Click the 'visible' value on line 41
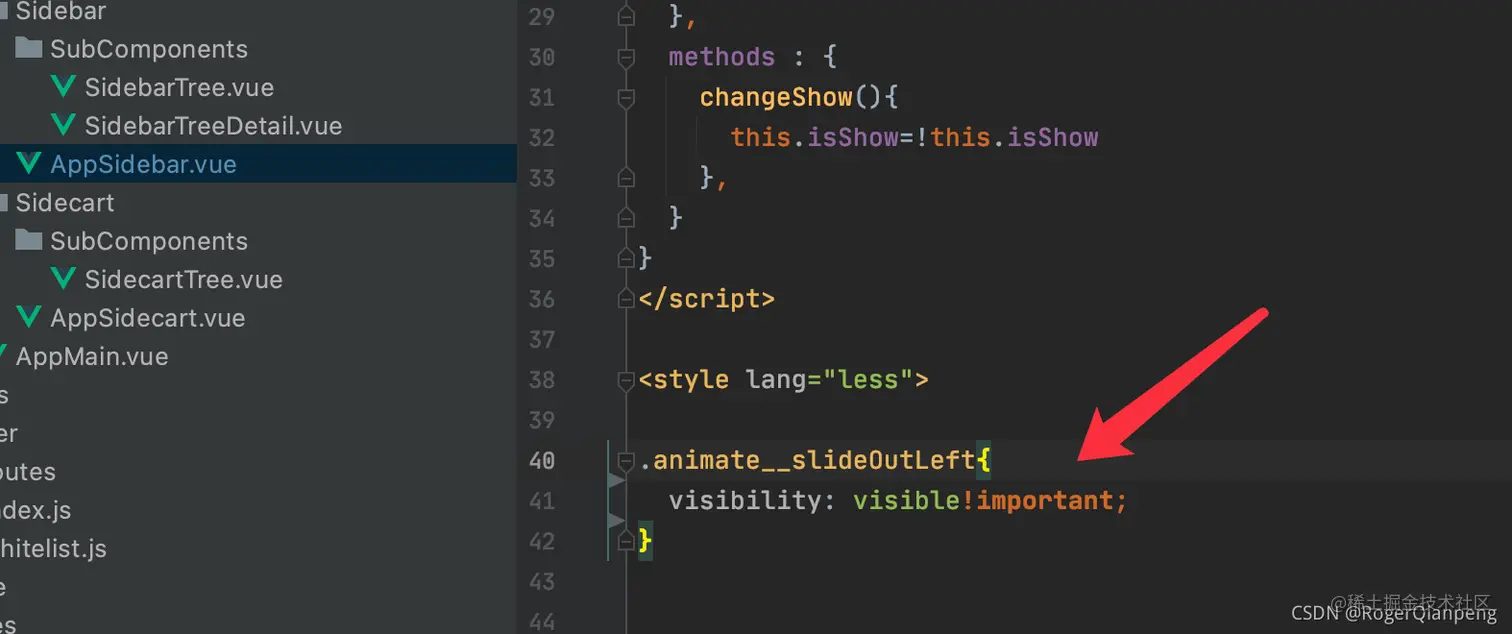The height and width of the screenshot is (634, 1512). pyautogui.click(x=907, y=500)
